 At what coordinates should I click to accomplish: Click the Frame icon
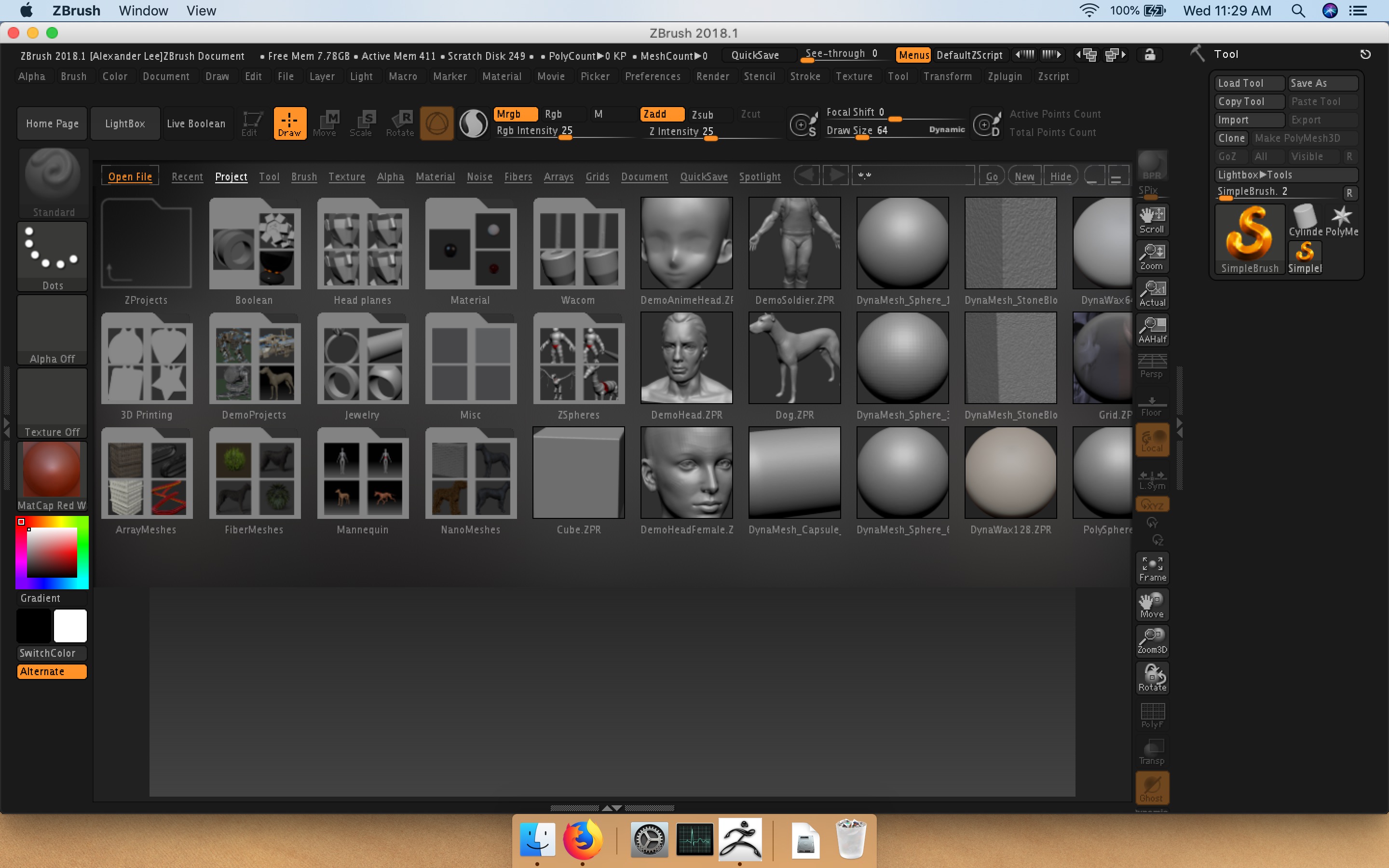[x=1152, y=569]
